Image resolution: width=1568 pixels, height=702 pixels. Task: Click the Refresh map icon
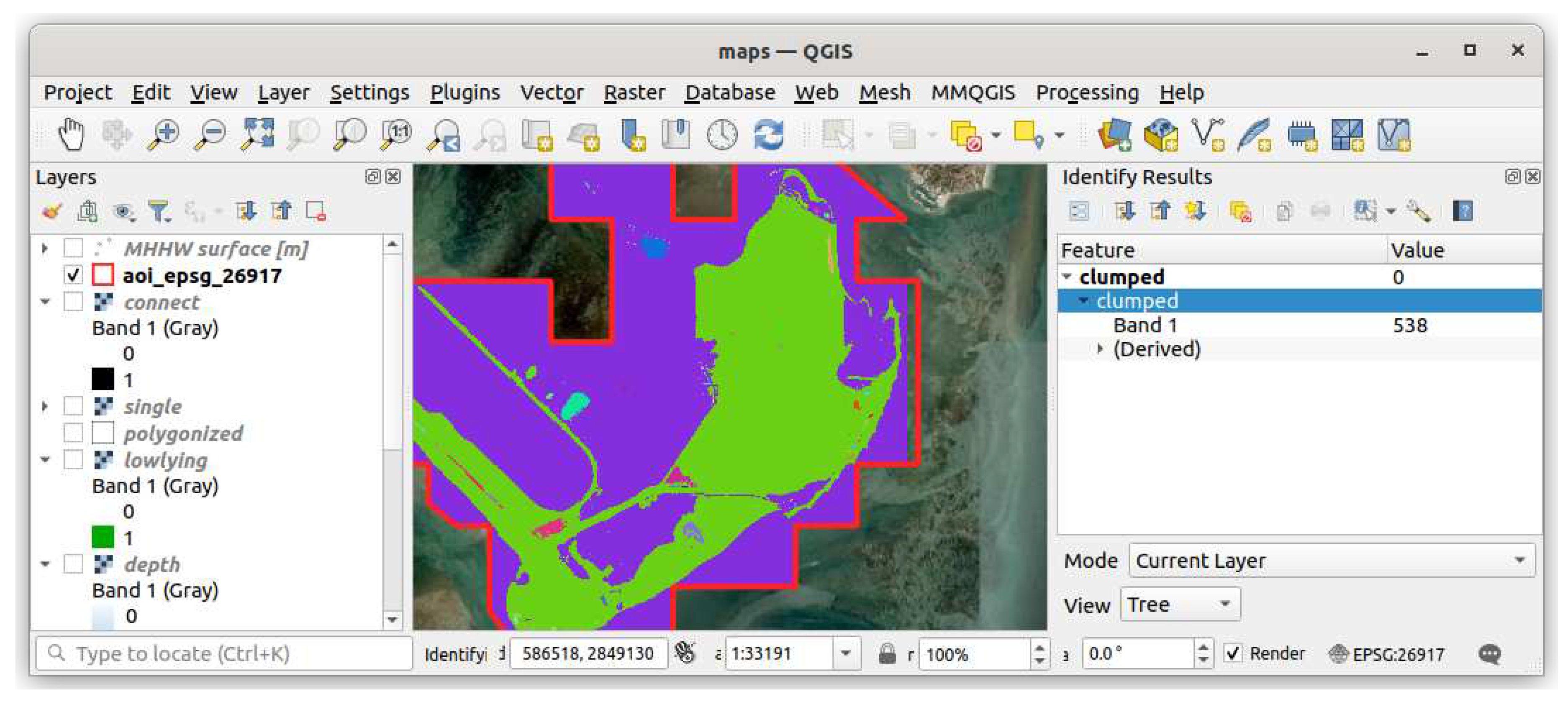[x=768, y=134]
